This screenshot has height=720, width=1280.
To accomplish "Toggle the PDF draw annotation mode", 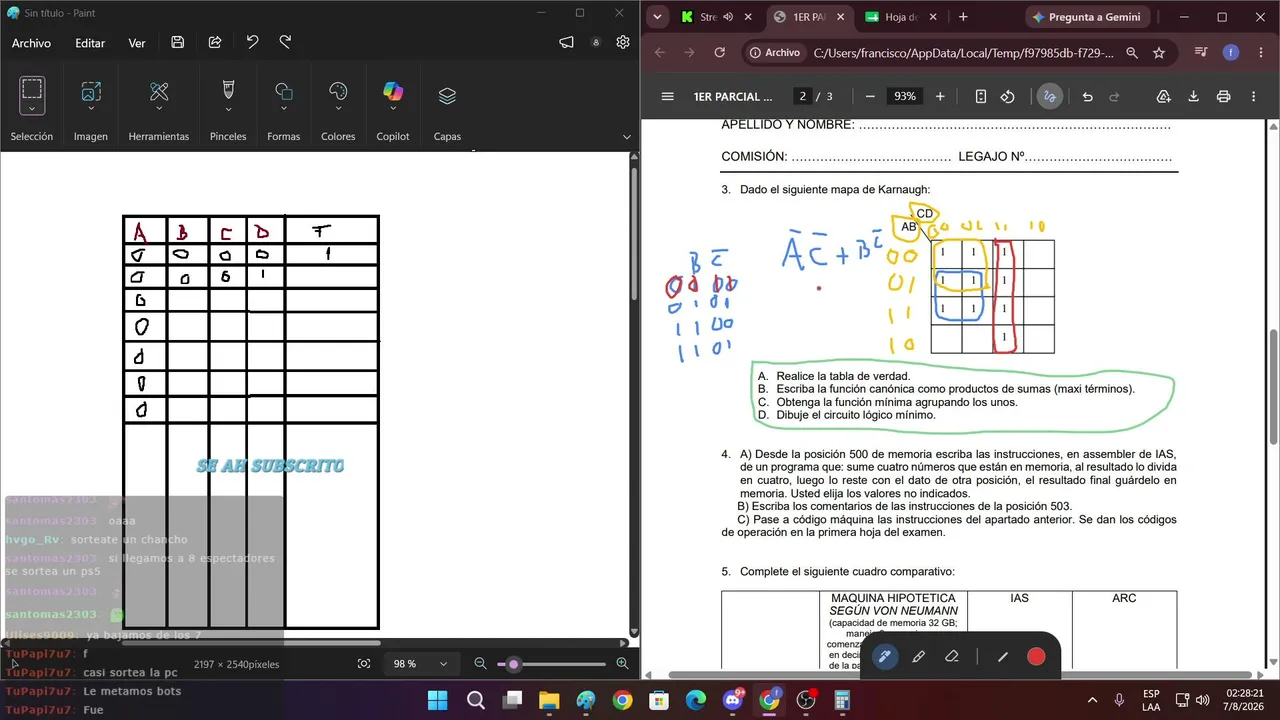I will (x=1049, y=97).
